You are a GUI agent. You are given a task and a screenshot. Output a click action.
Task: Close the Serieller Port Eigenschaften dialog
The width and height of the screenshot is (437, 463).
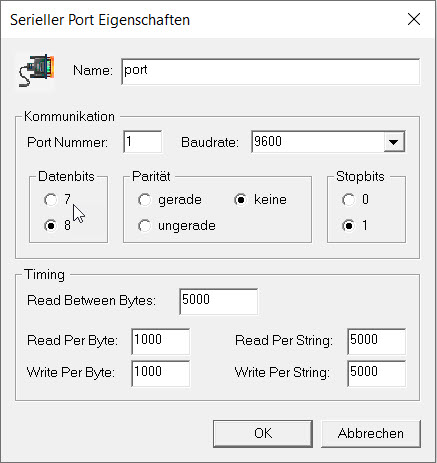pos(414,19)
